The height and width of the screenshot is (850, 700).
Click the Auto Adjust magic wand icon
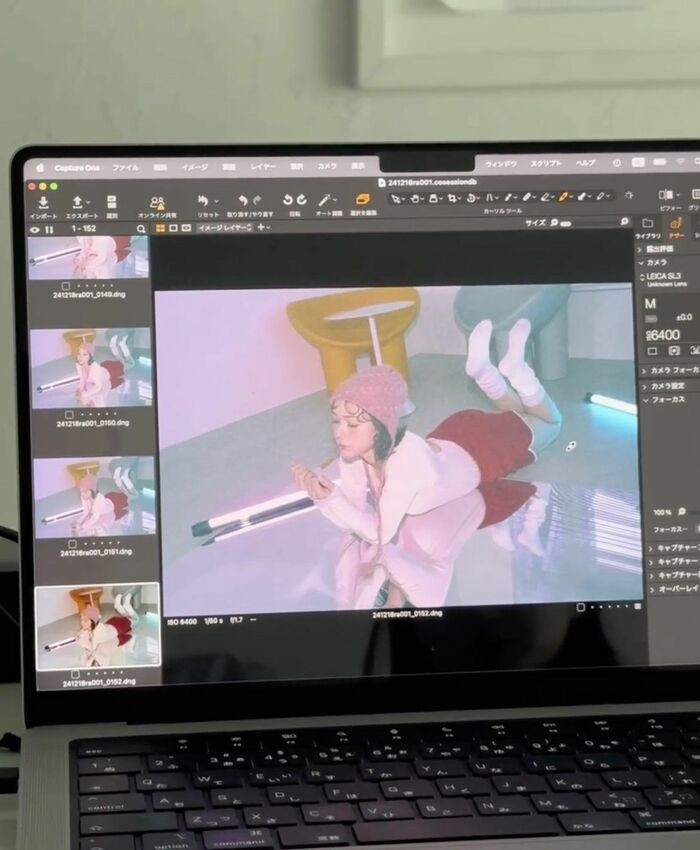coord(325,200)
